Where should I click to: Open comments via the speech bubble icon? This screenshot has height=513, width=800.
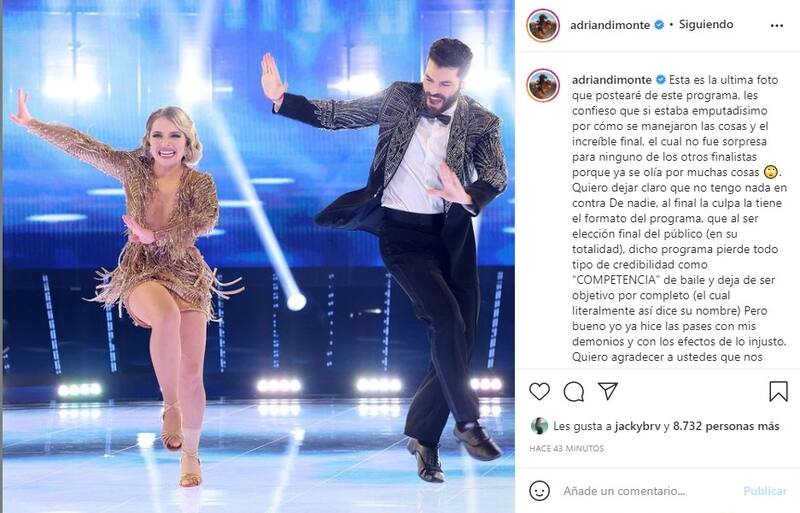[573, 392]
